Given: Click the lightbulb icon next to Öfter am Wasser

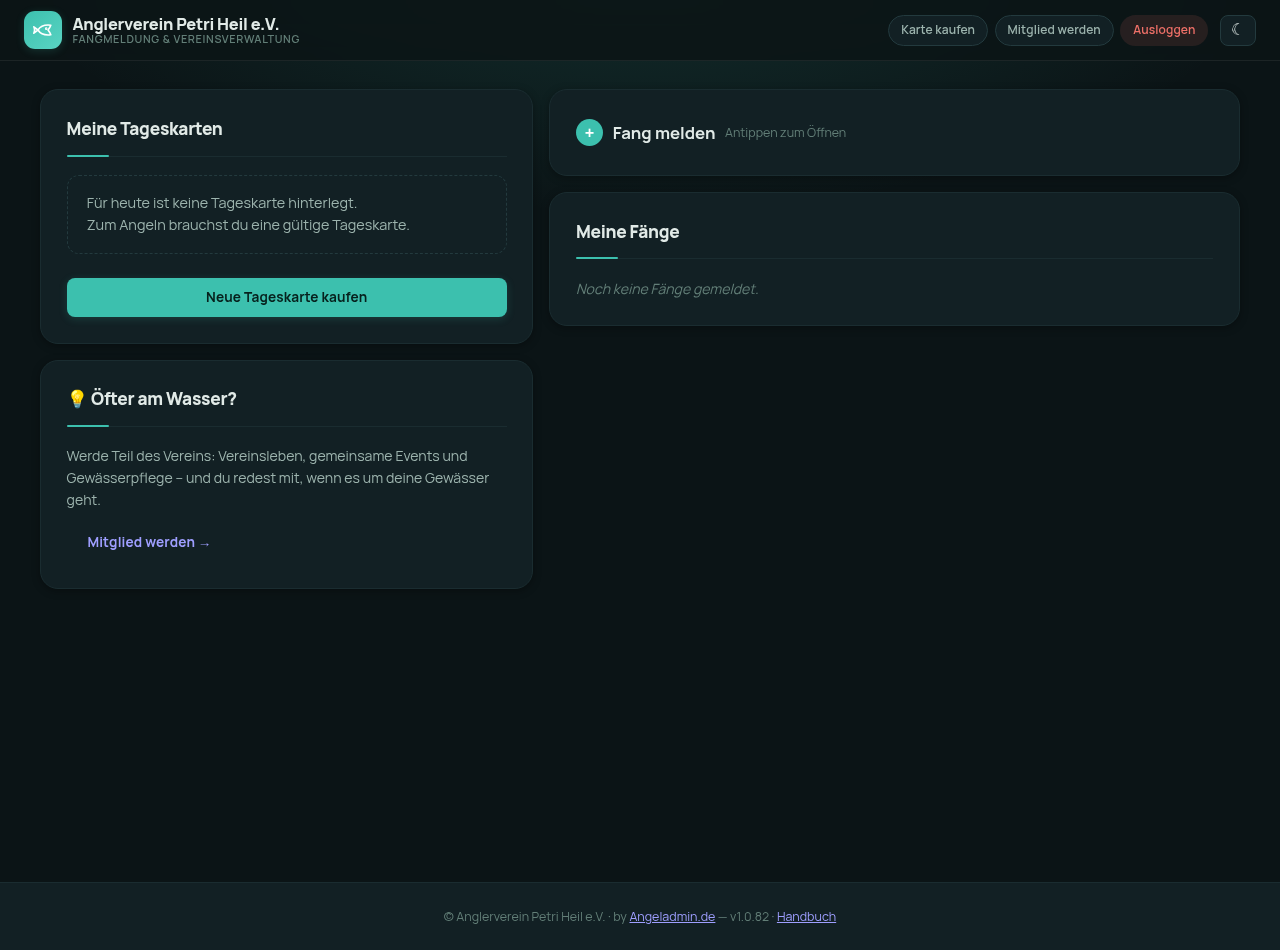Looking at the screenshot, I should coord(77,399).
